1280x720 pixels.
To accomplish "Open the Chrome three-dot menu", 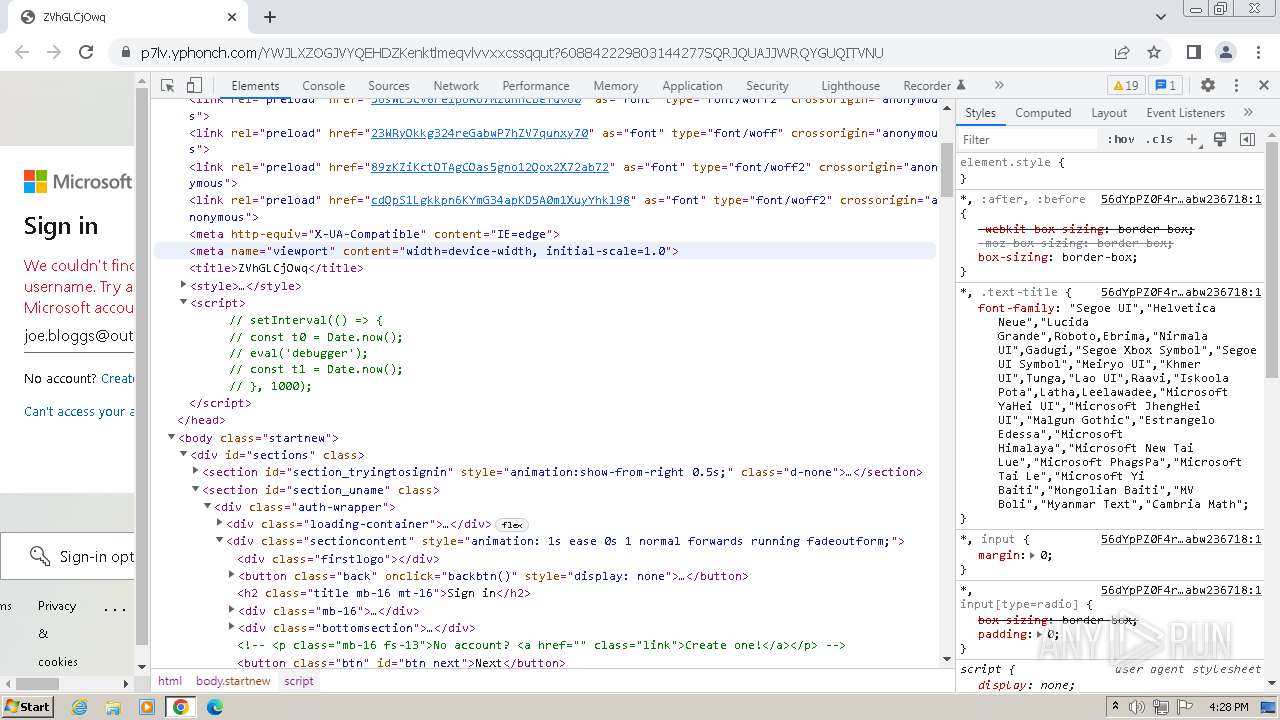I will coord(1258,53).
